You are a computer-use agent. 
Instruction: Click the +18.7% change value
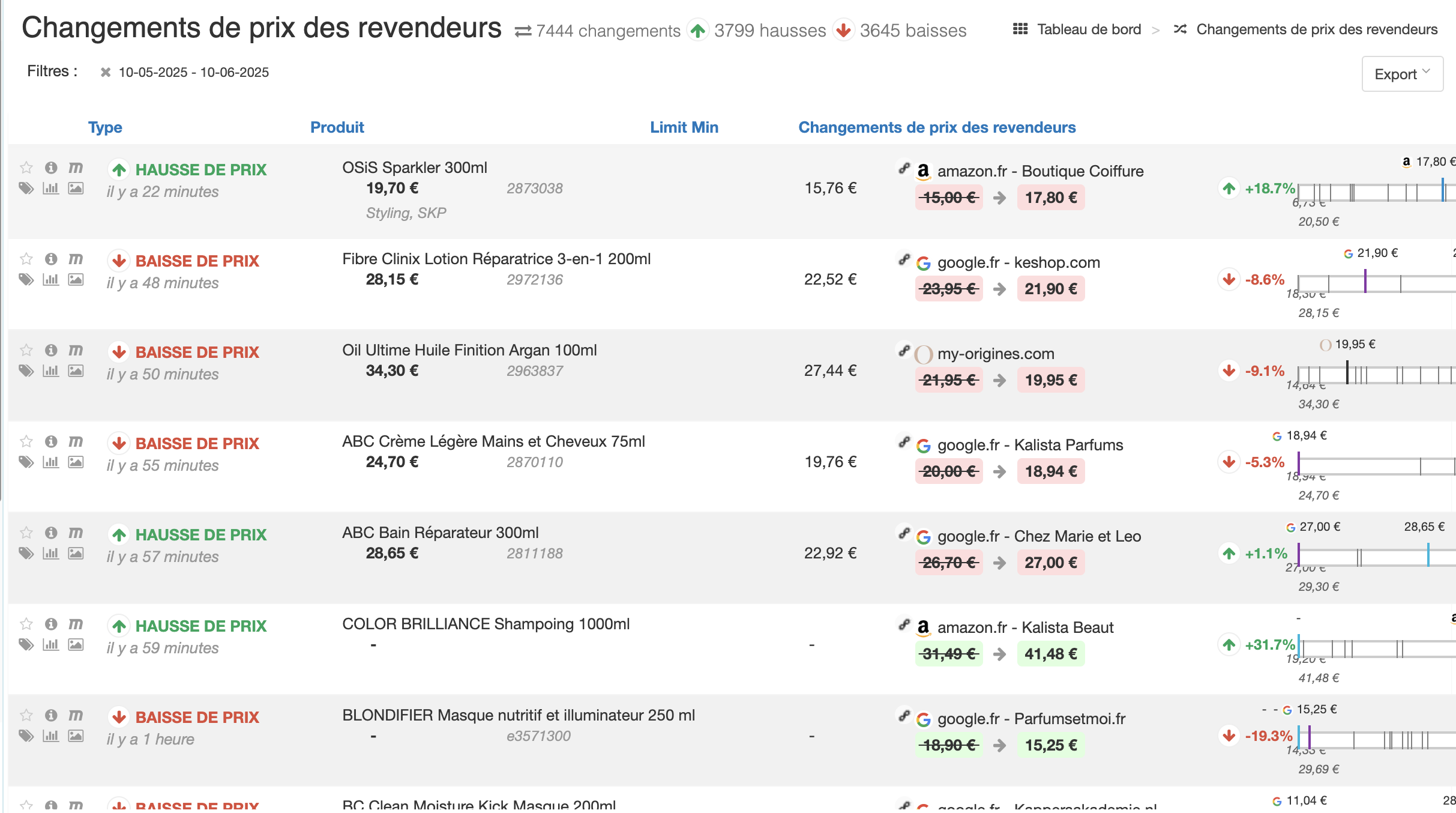[1270, 189]
